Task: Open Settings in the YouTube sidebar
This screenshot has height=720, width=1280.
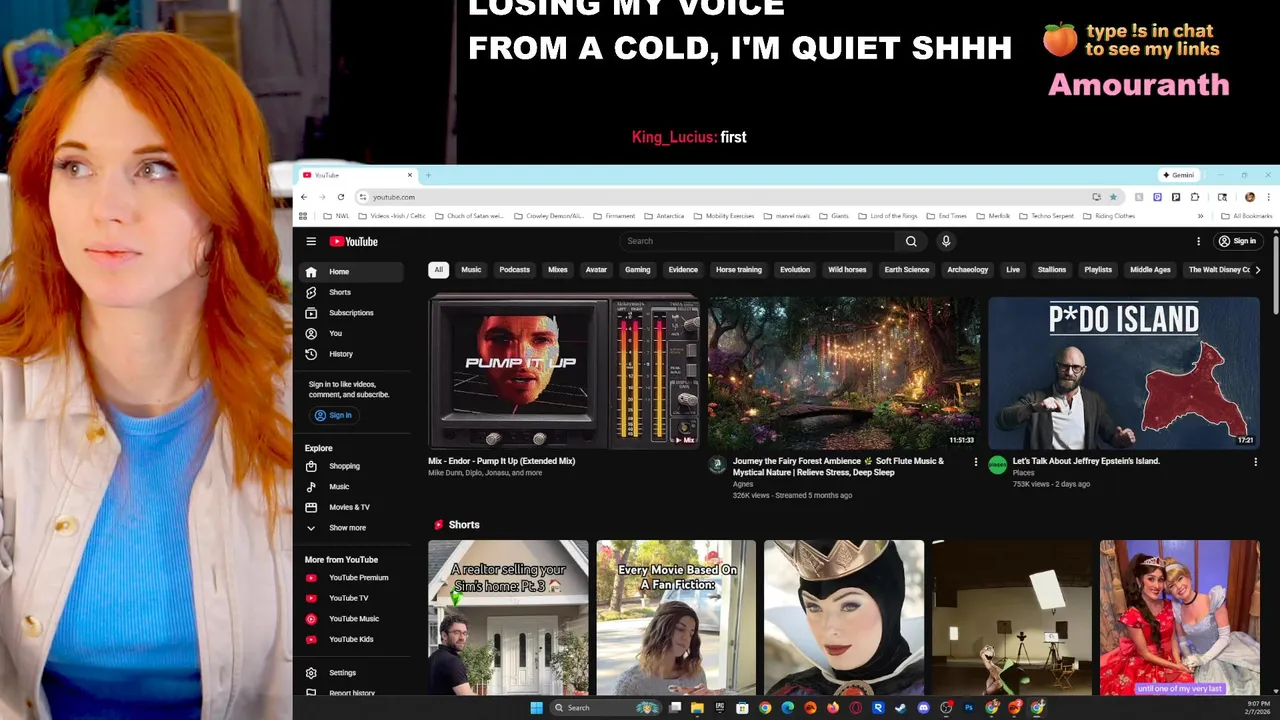Action: 353,673
